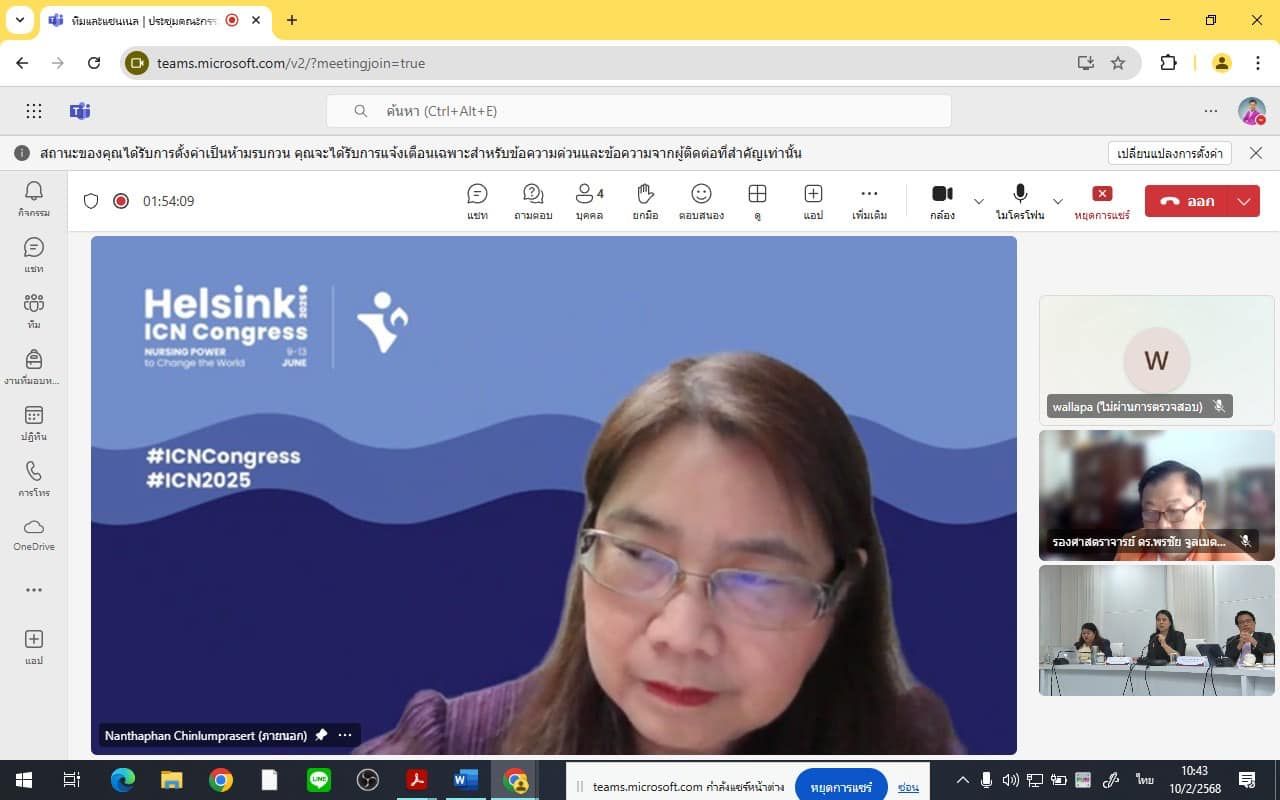Stop sharing the screen in toolbar
1280x800 pixels.
pos(1102,201)
